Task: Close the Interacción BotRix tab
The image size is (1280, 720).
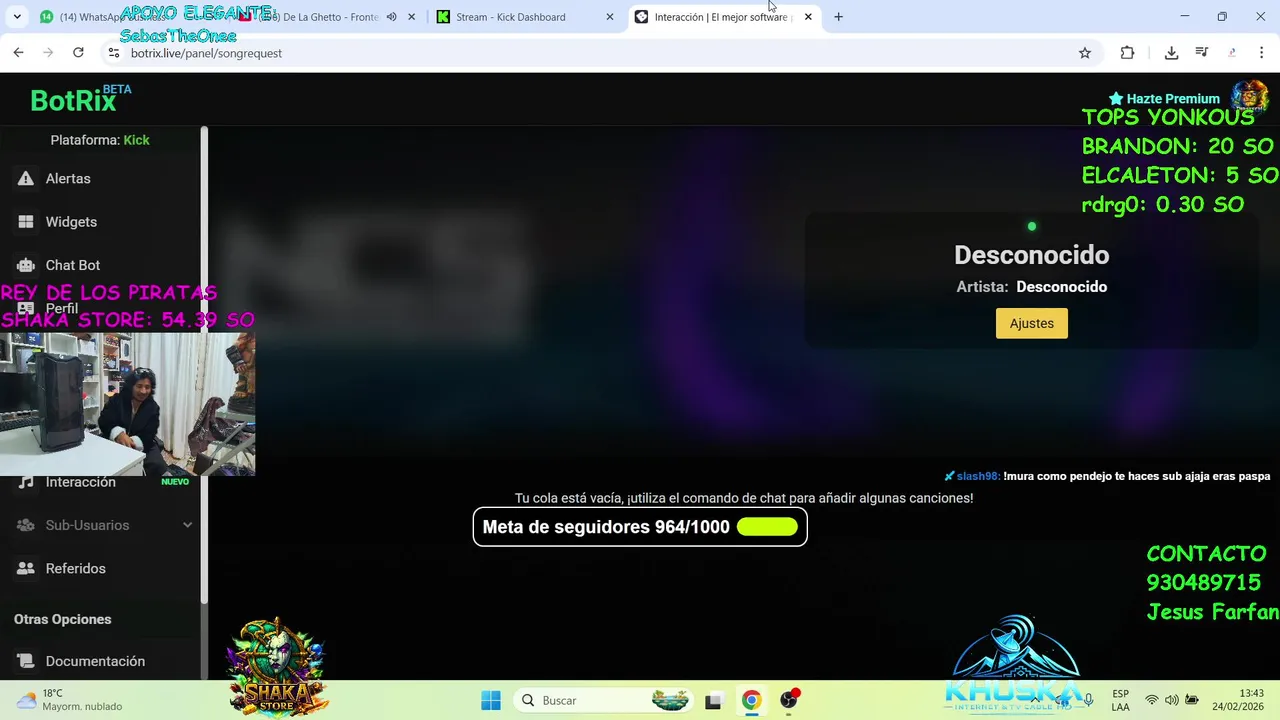Action: (x=808, y=17)
